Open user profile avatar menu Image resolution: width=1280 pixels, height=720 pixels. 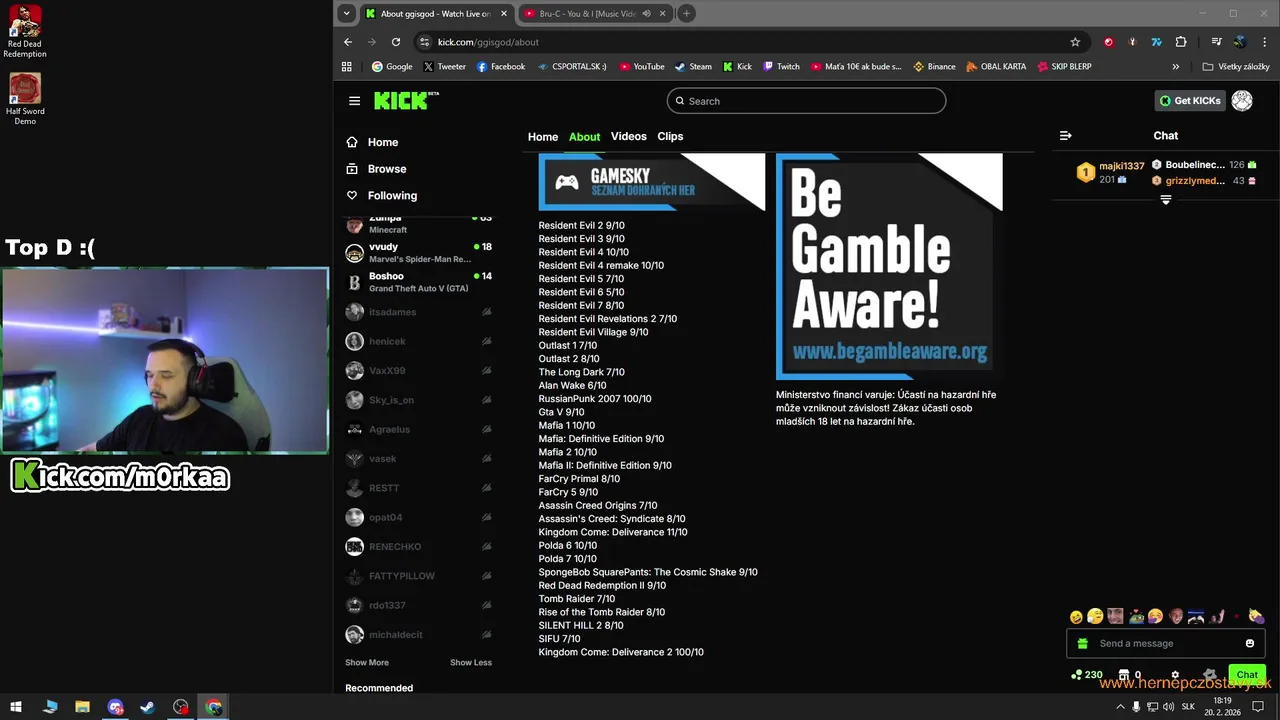pyautogui.click(x=1242, y=101)
